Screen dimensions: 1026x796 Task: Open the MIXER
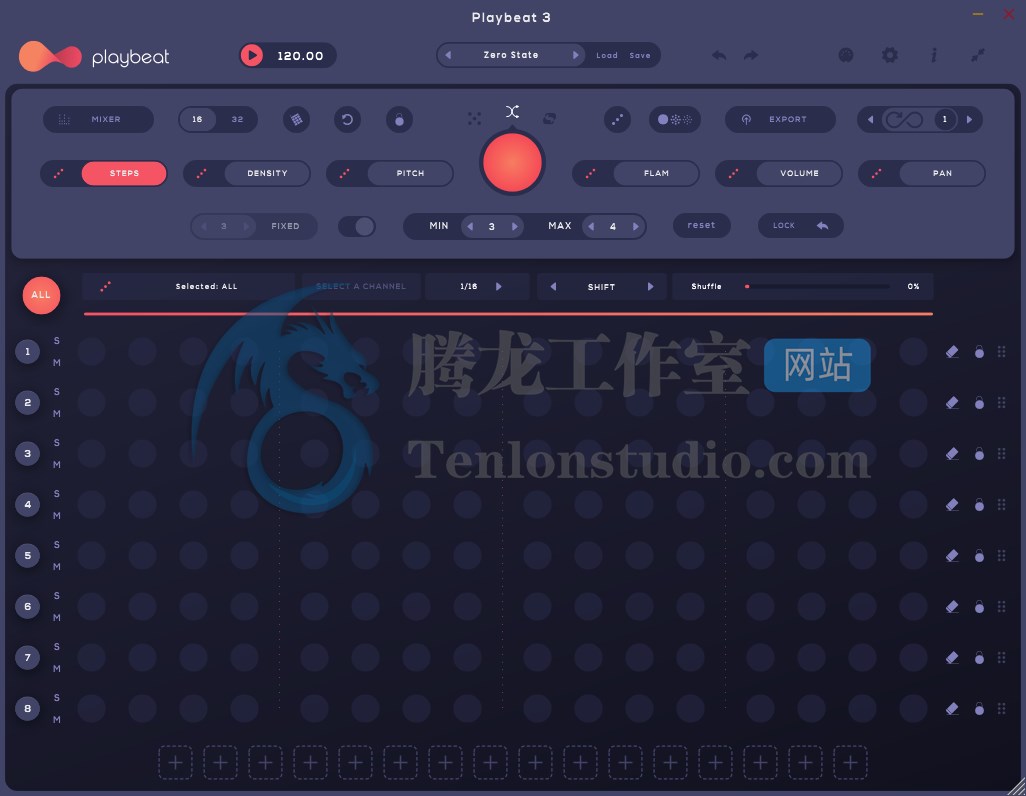click(x=98, y=120)
